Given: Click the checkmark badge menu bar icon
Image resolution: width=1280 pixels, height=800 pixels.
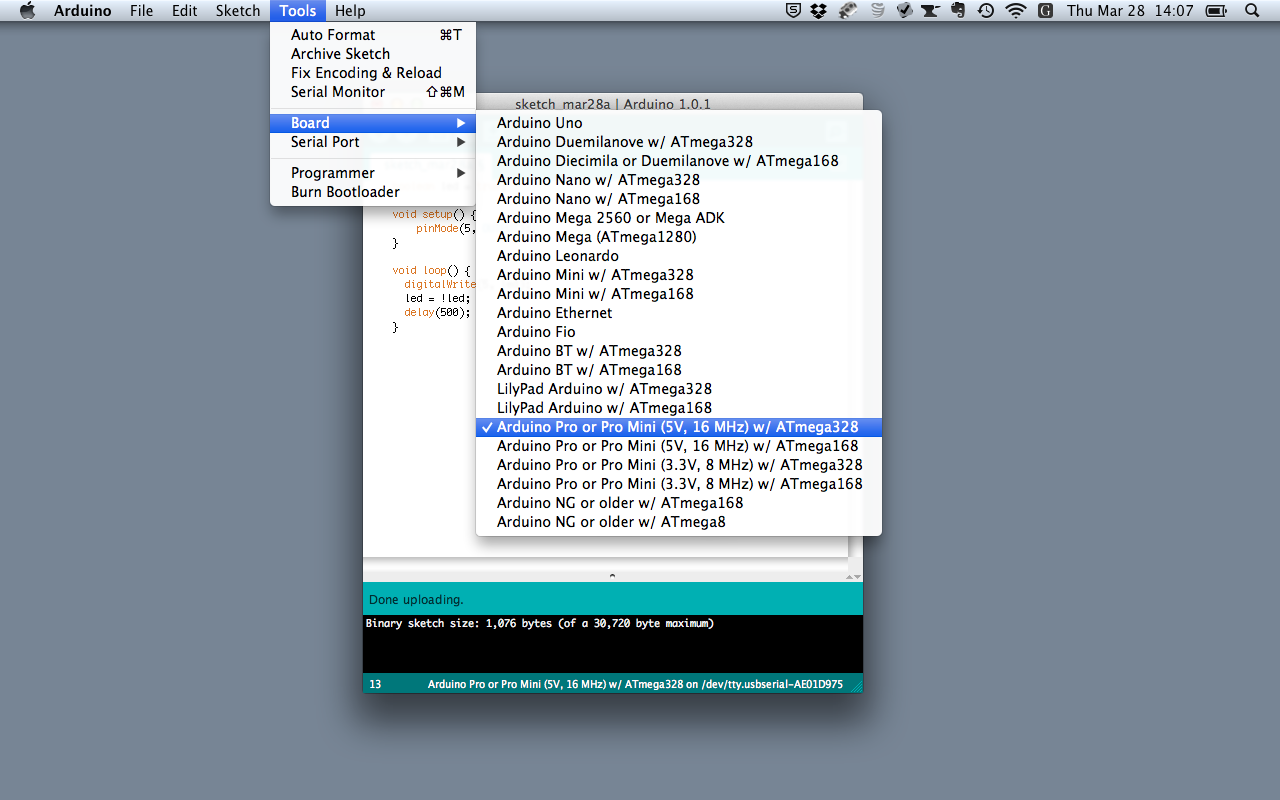Looking at the screenshot, I should point(904,11).
